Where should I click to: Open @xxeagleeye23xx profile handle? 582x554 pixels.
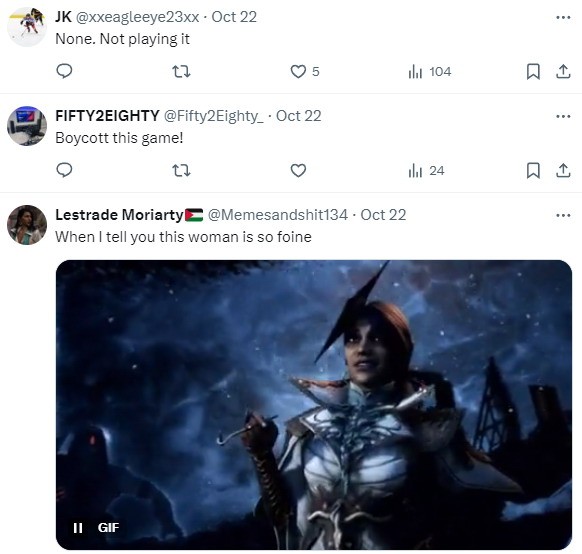[x=137, y=17]
